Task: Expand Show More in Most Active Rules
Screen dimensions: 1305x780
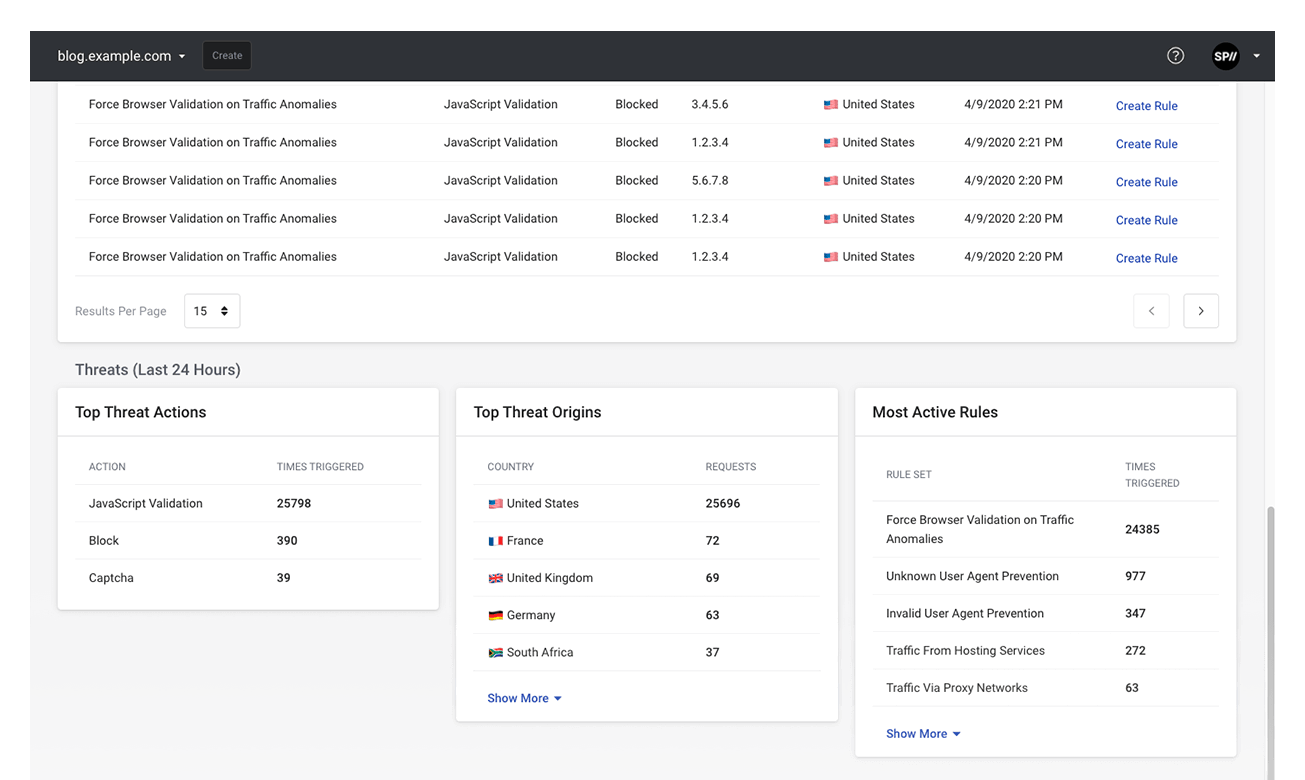Action: [923, 734]
